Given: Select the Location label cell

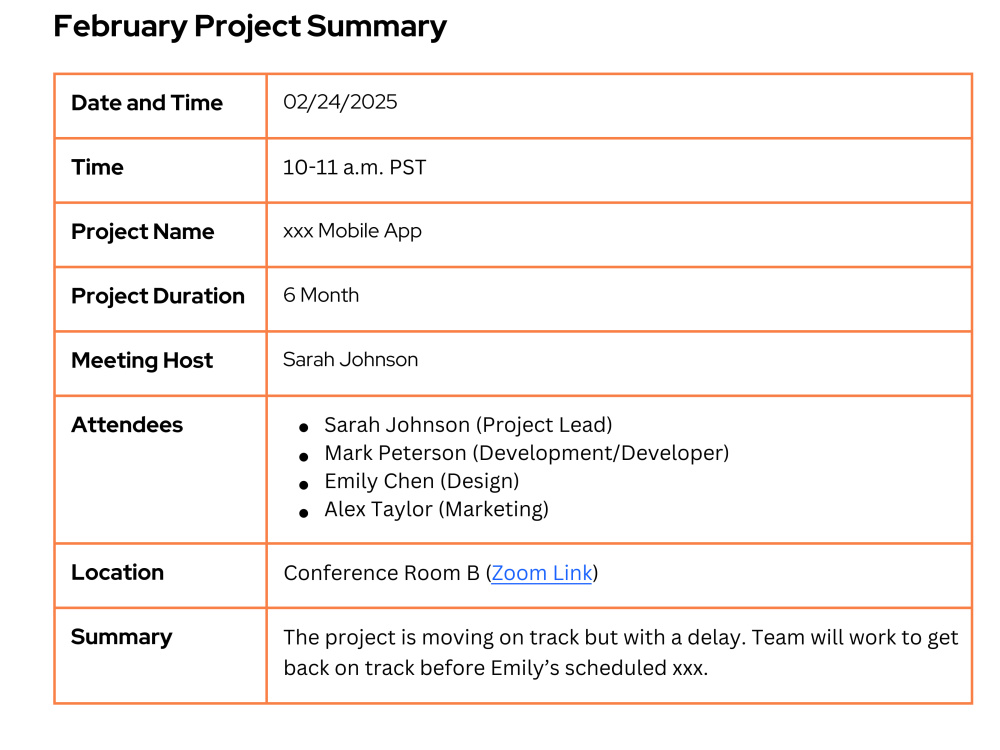Looking at the screenshot, I should click(x=161, y=576).
